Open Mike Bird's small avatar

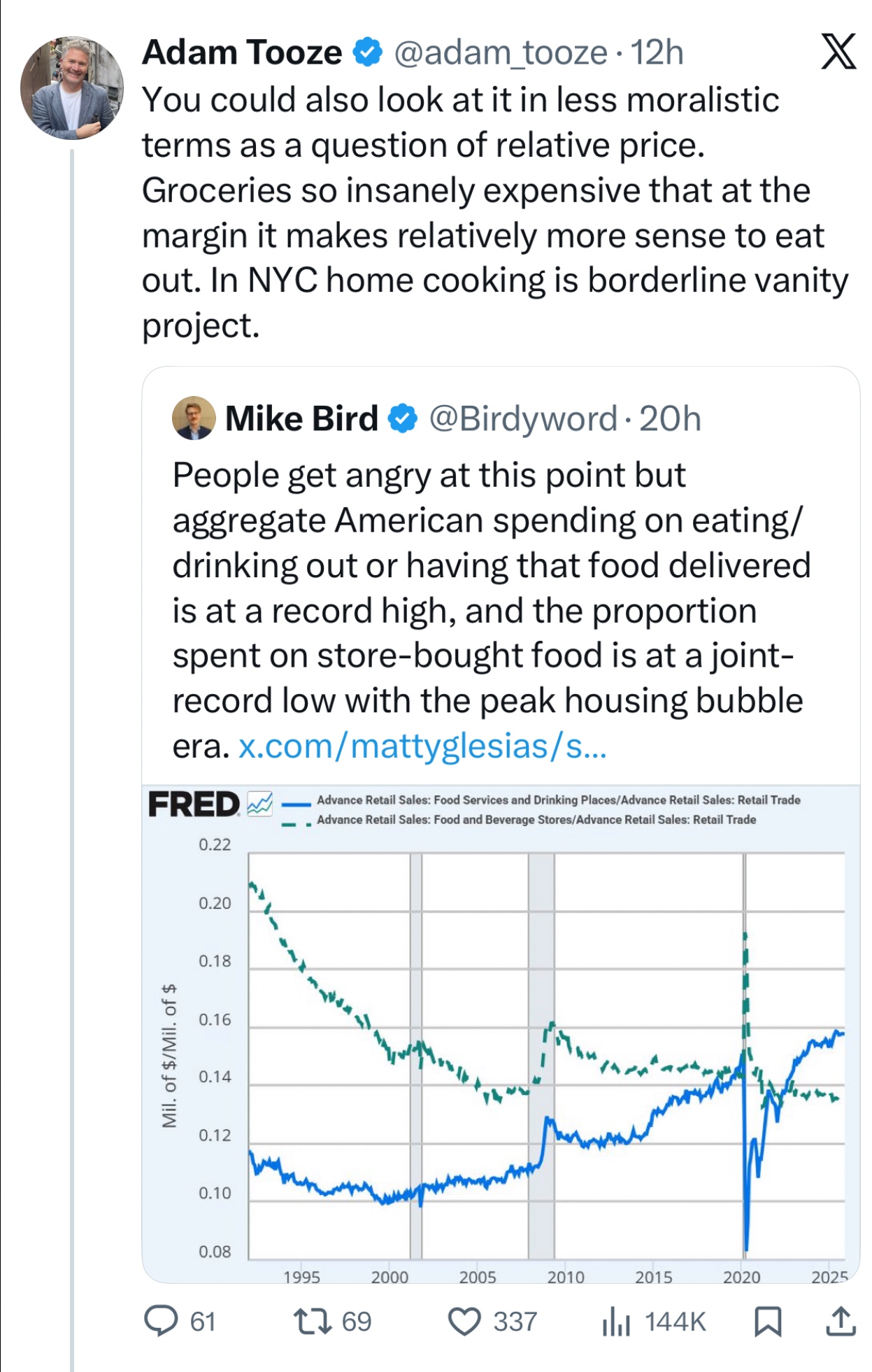(x=194, y=418)
